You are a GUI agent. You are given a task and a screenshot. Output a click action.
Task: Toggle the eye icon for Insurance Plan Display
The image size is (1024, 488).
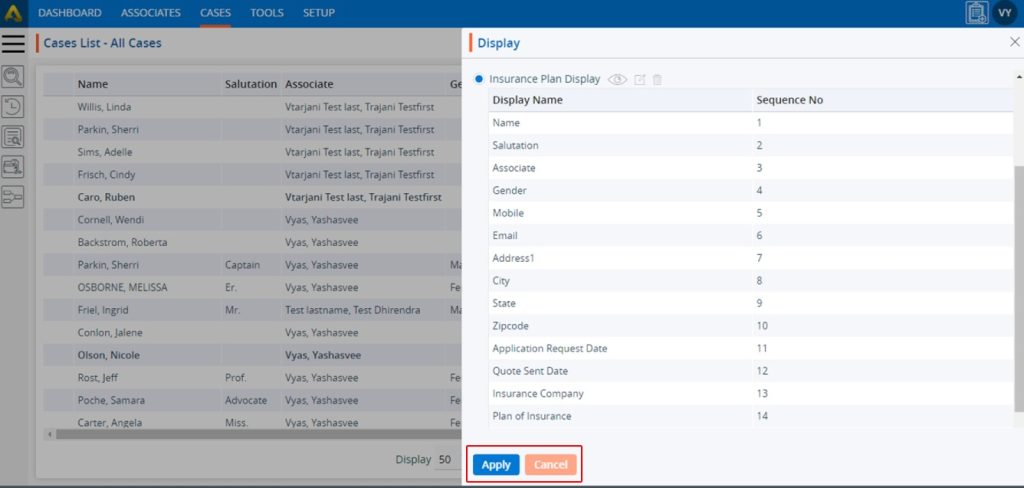(618, 79)
